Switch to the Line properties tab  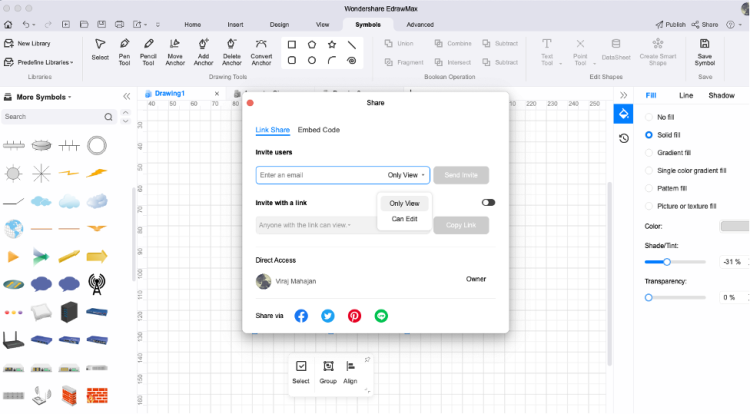click(x=686, y=96)
